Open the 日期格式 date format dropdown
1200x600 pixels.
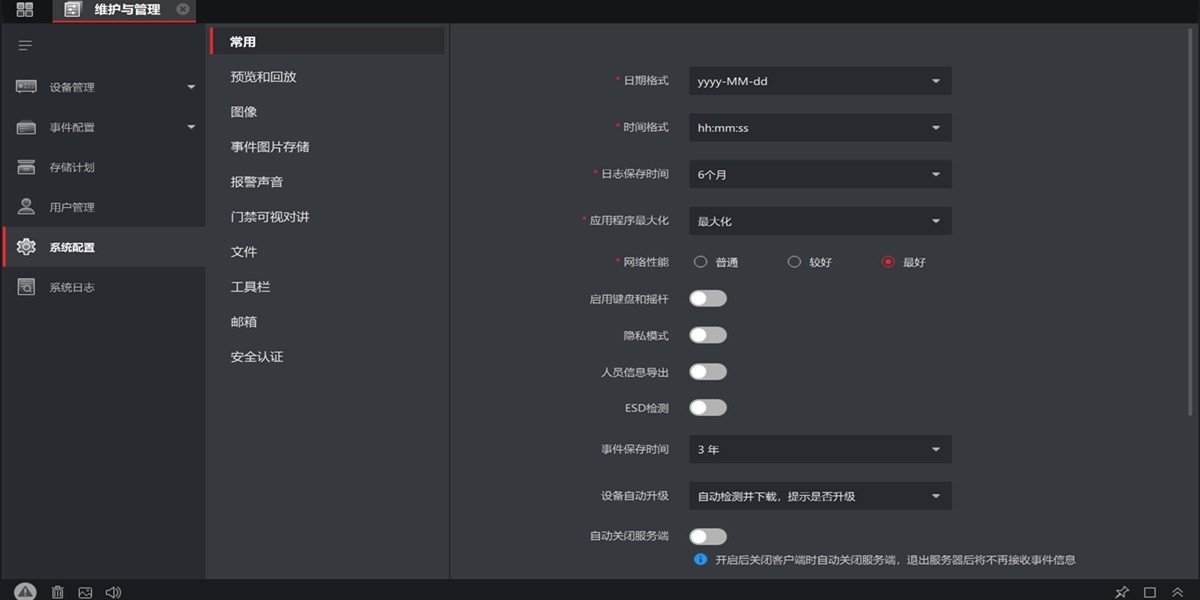[818, 81]
